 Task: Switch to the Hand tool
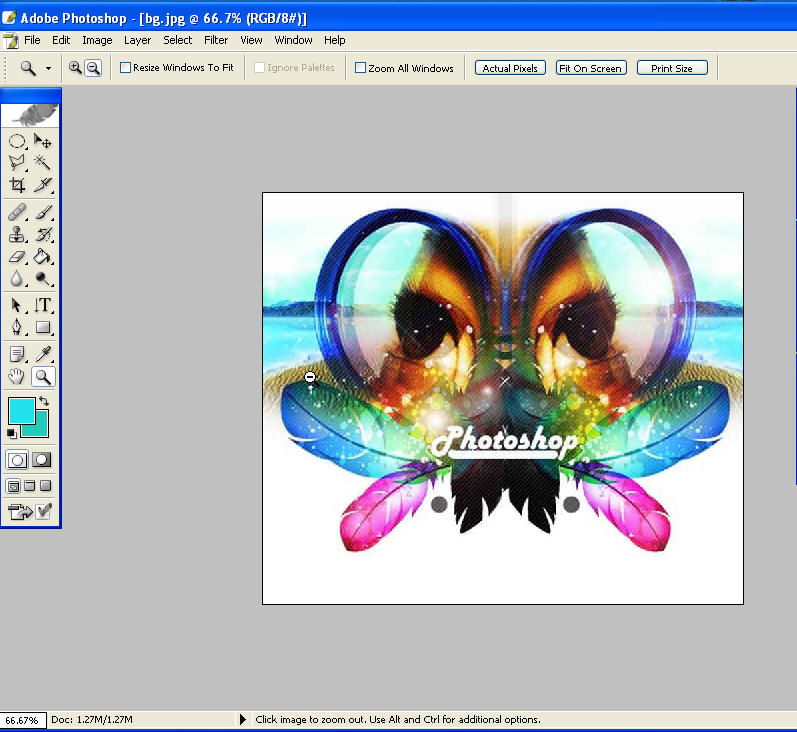[x=17, y=377]
